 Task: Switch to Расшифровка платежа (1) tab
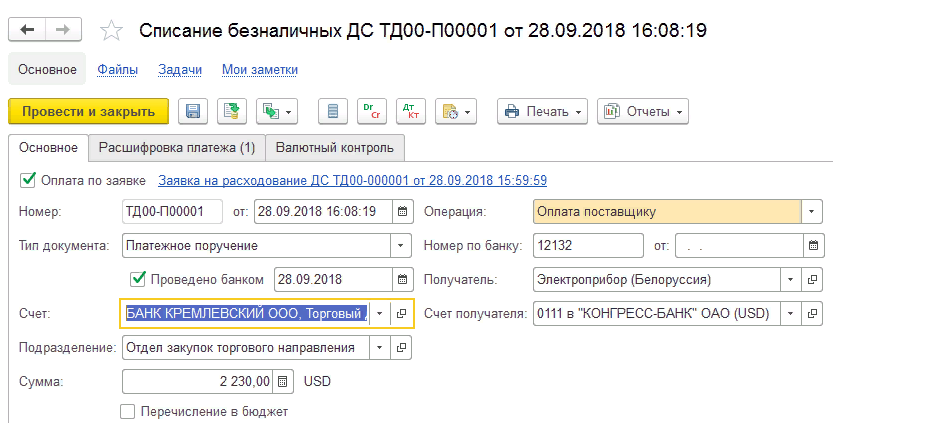coord(177,148)
